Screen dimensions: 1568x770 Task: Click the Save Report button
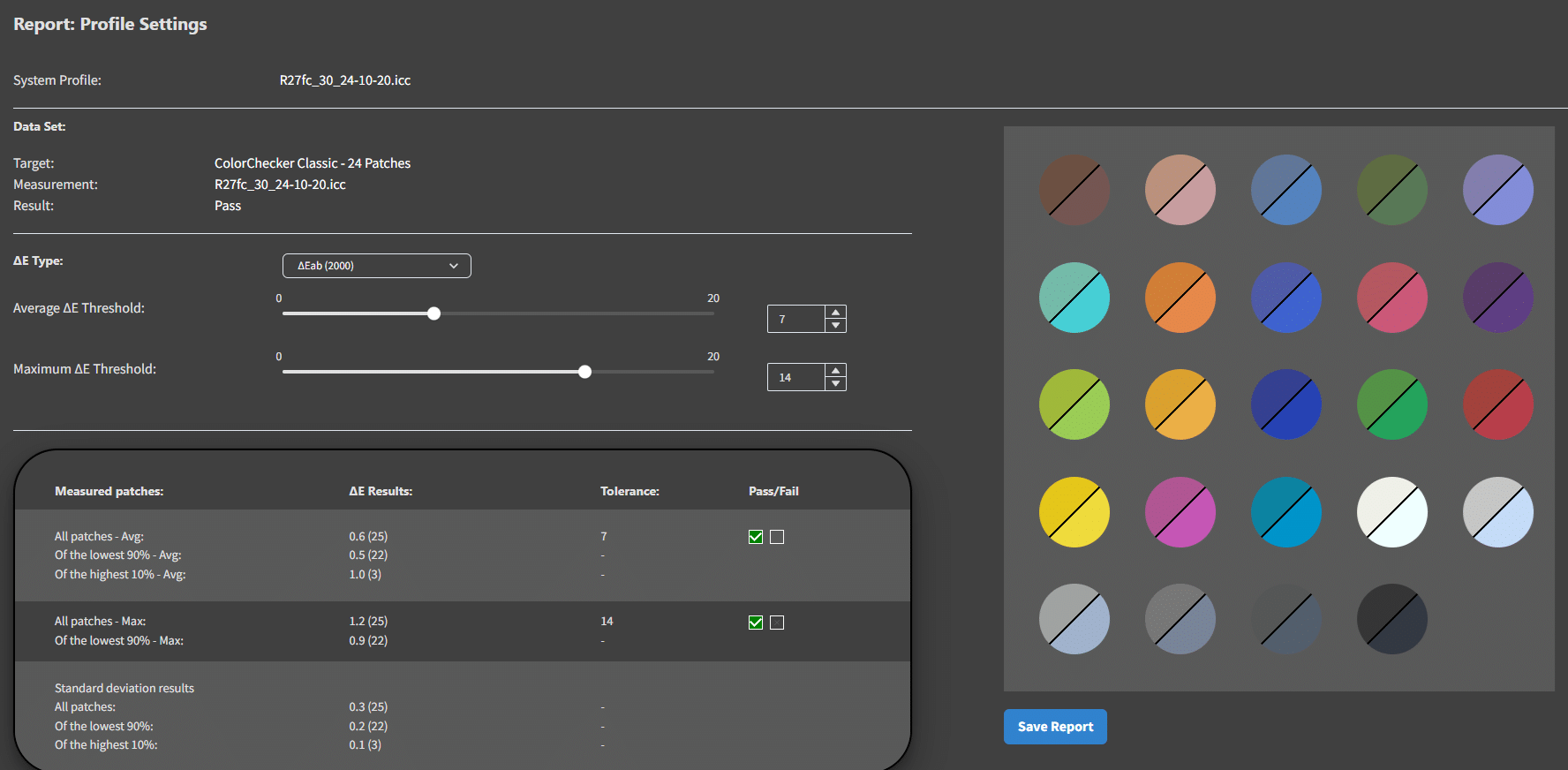tap(1054, 727)
